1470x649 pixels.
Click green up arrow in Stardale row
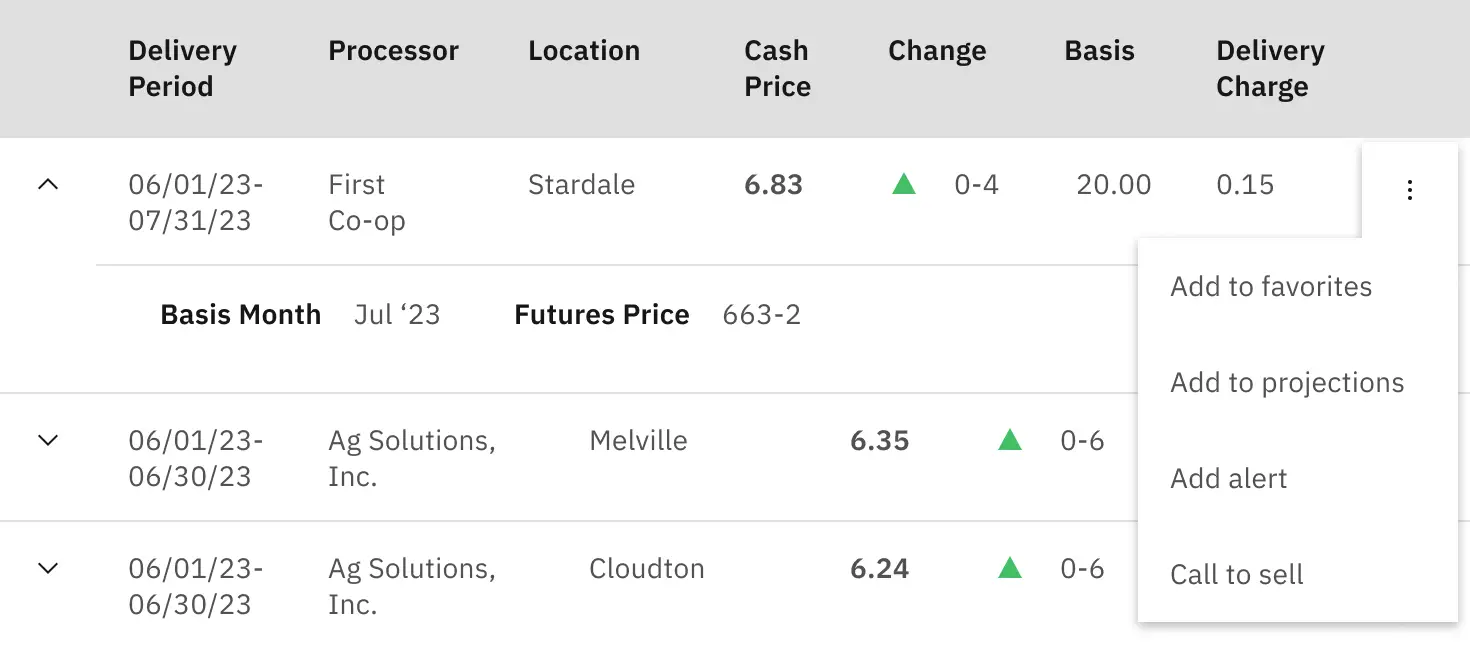click(x=904, y=184)
